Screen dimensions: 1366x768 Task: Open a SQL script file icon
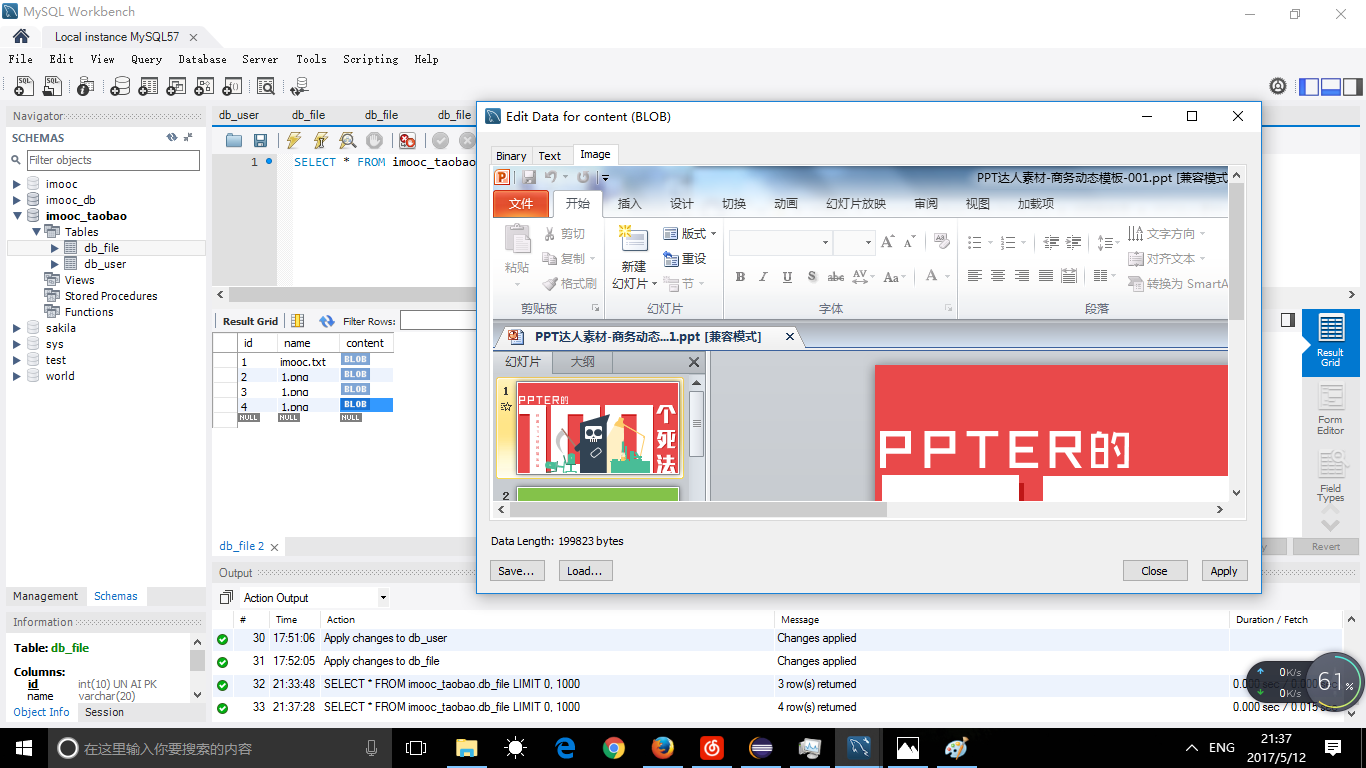click(54, 87)
